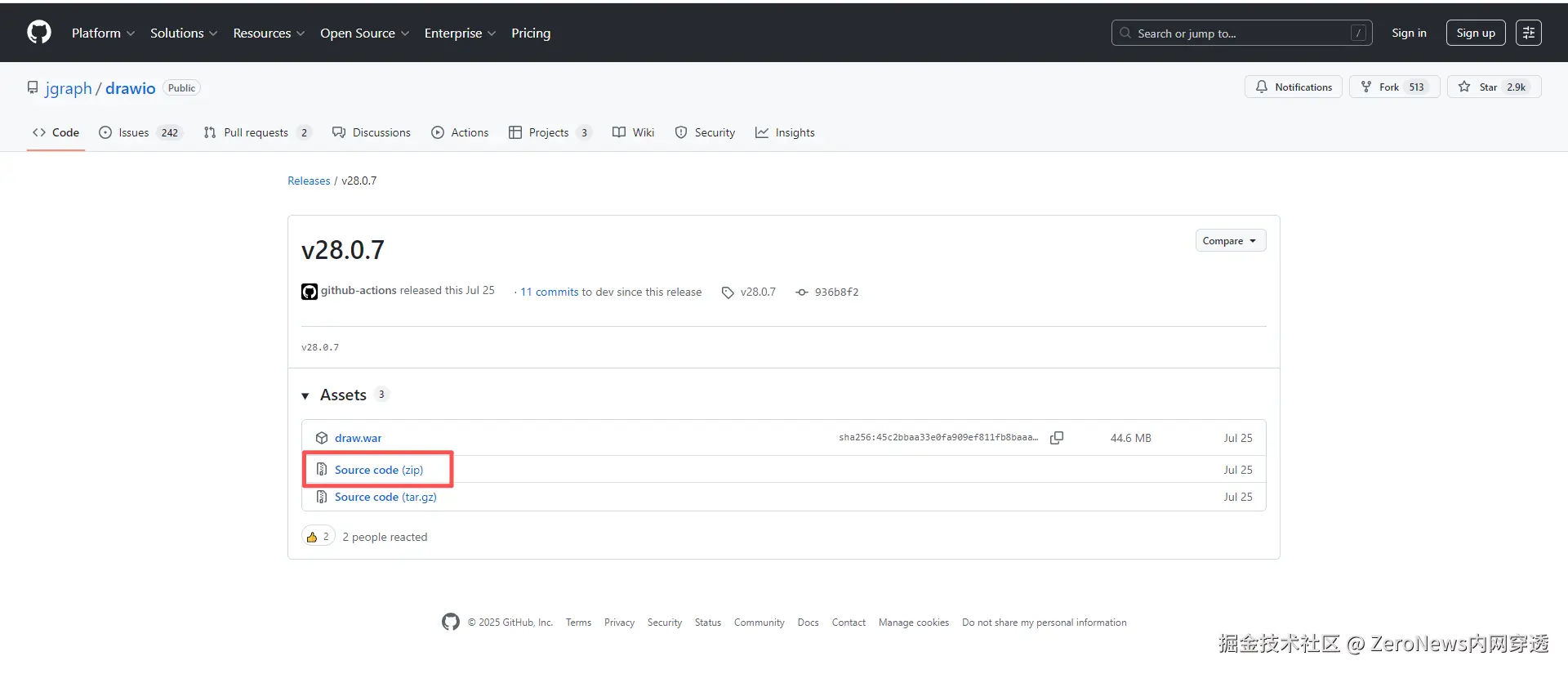Open the Terms footer link
This screenshot has height=674, width=1568.
pos(578,623)
